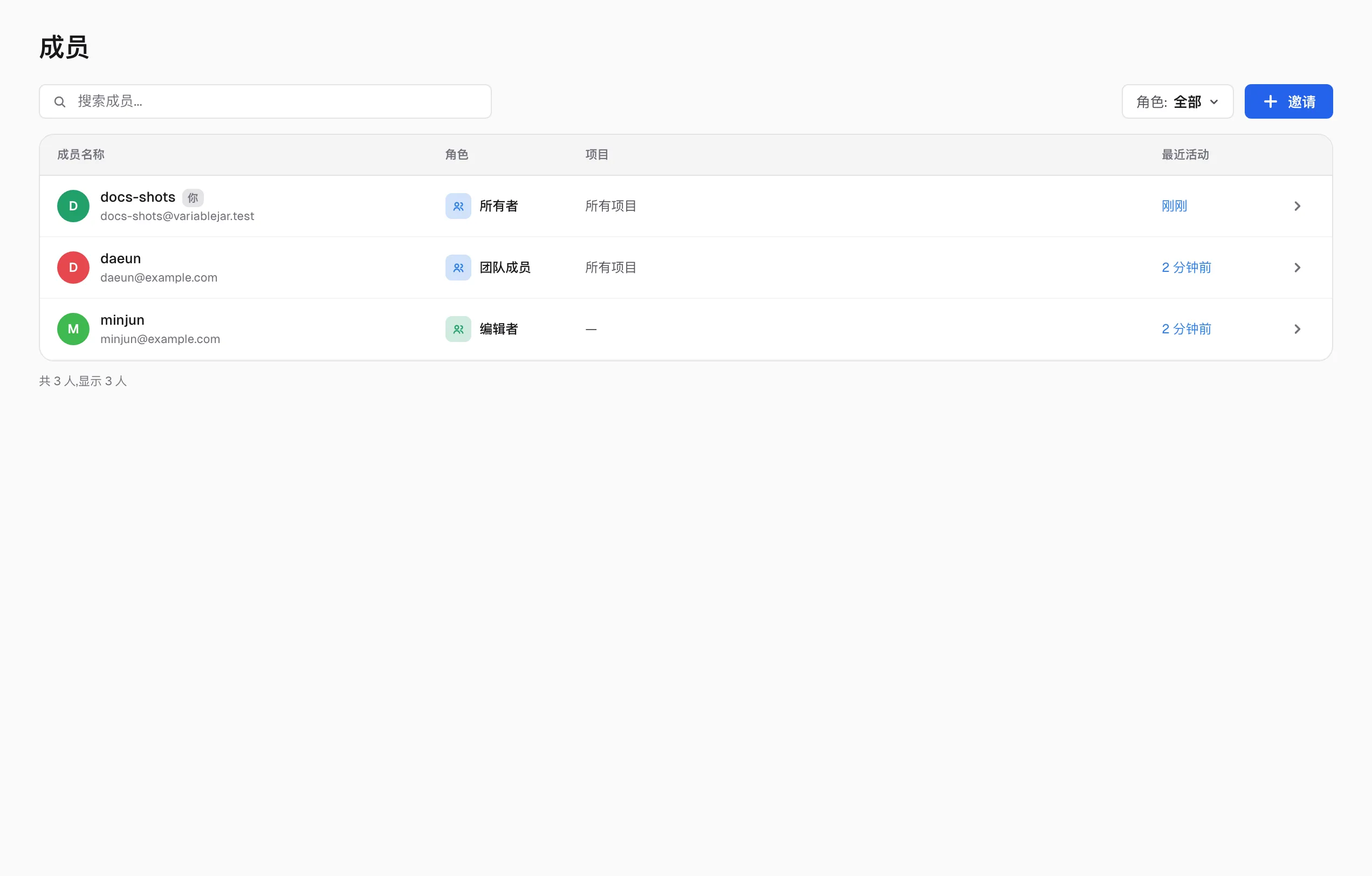Screen dimensions: 1372x876
Task: Click email docs-shots@variablejar.test
Action: (177, 216)
